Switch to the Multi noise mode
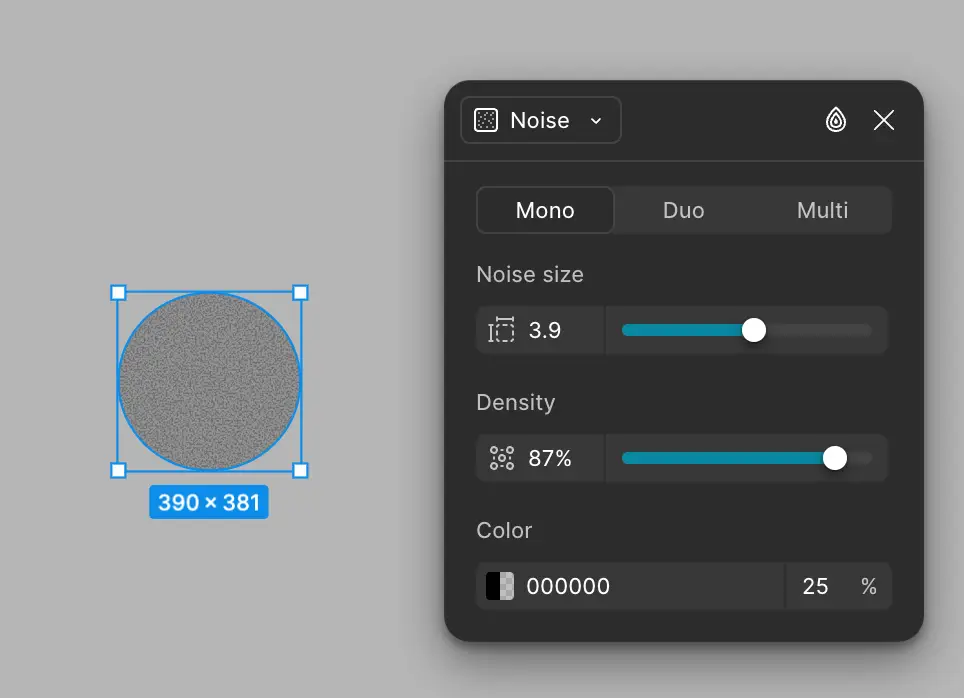 (x=822, y=210)
